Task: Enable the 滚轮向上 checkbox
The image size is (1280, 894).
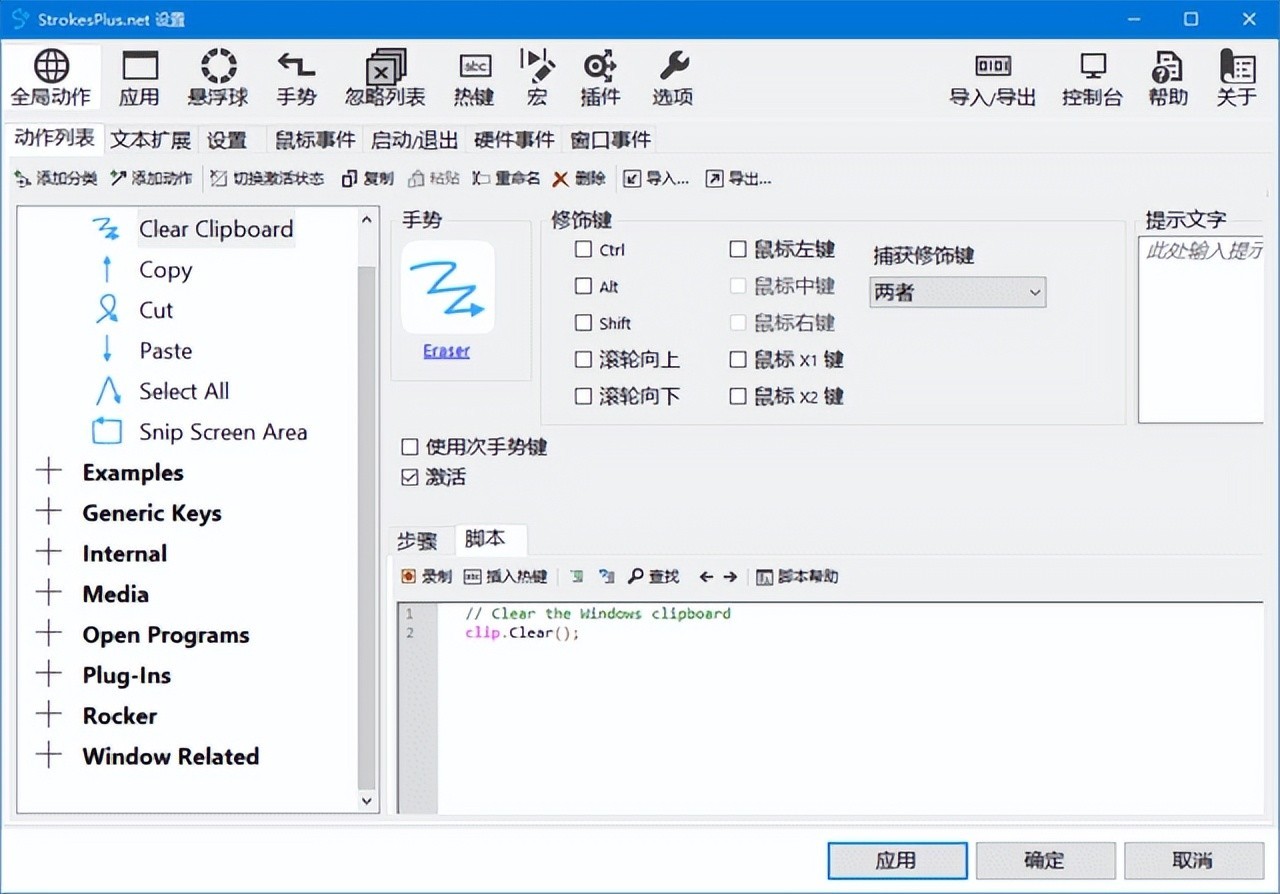Action: pos(584,360)
